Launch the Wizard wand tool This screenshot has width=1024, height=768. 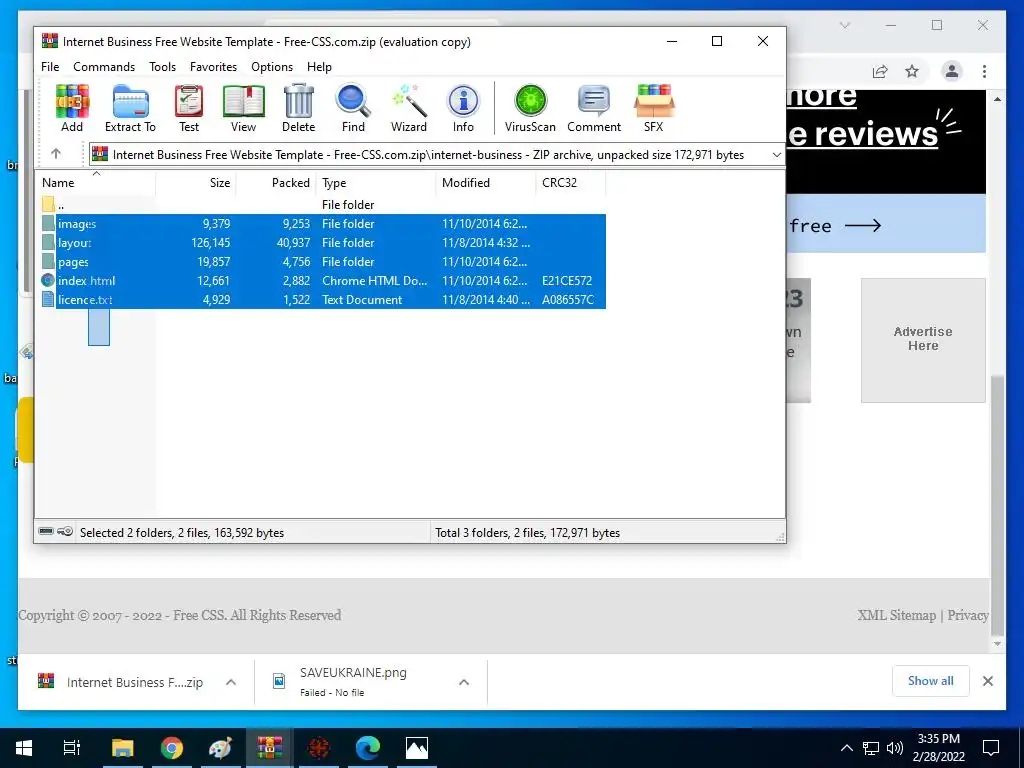coord(409,108)
